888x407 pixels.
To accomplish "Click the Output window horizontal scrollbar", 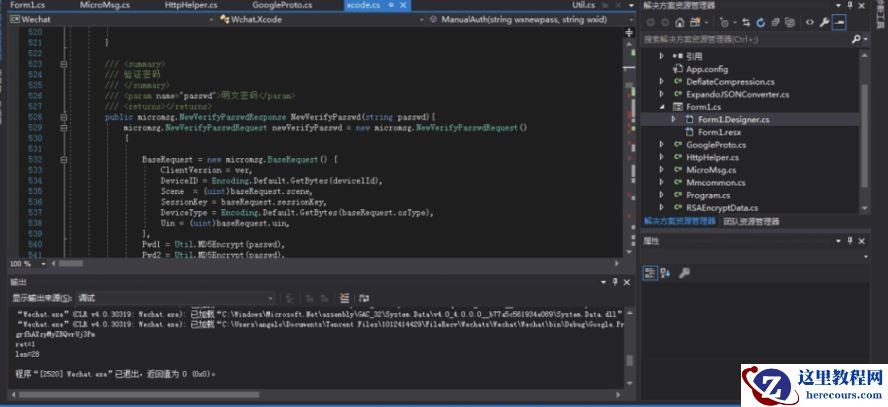I will [317, 394].
